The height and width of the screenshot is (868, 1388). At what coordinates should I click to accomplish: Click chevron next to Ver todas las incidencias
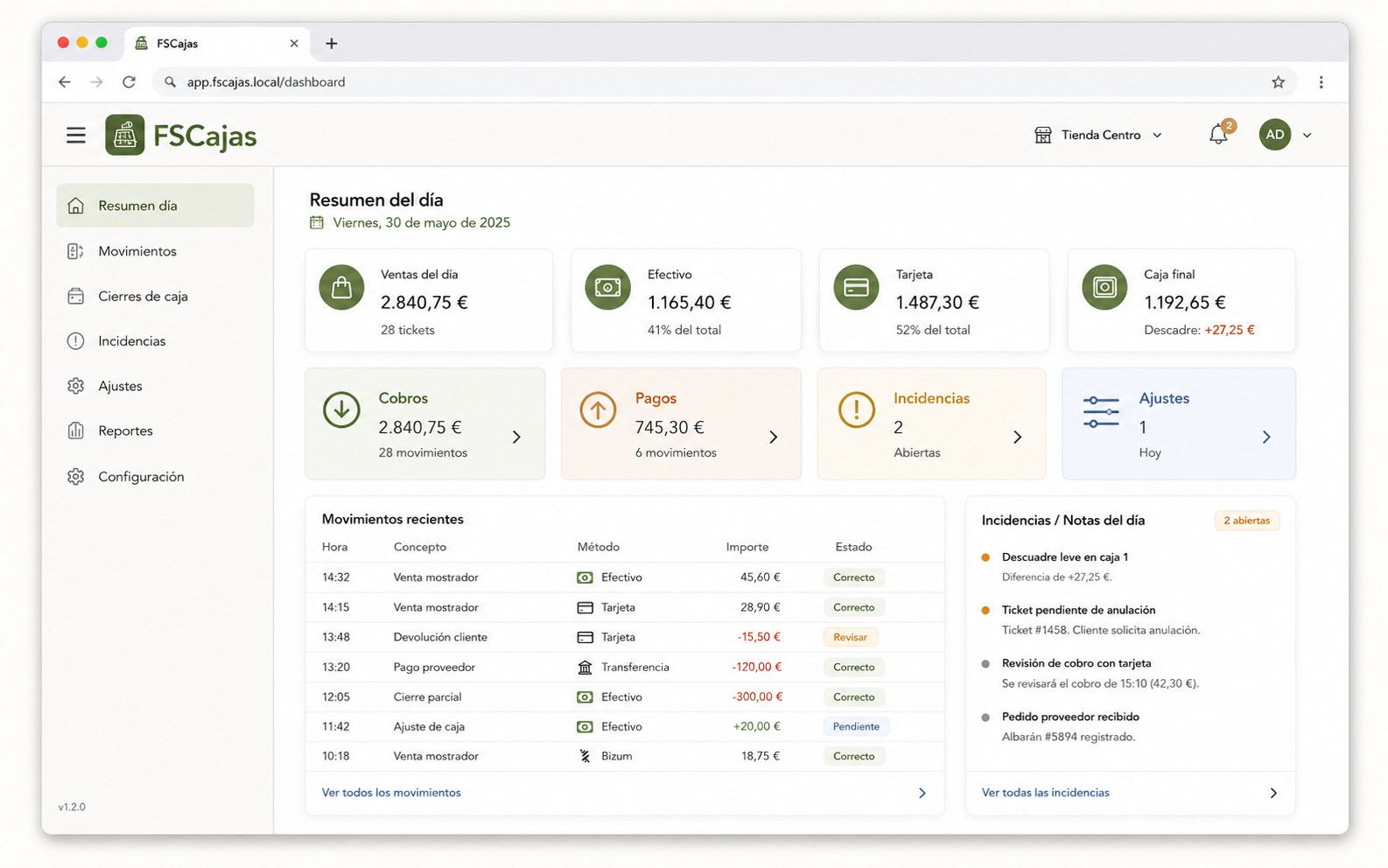(x=1273, y=793)
